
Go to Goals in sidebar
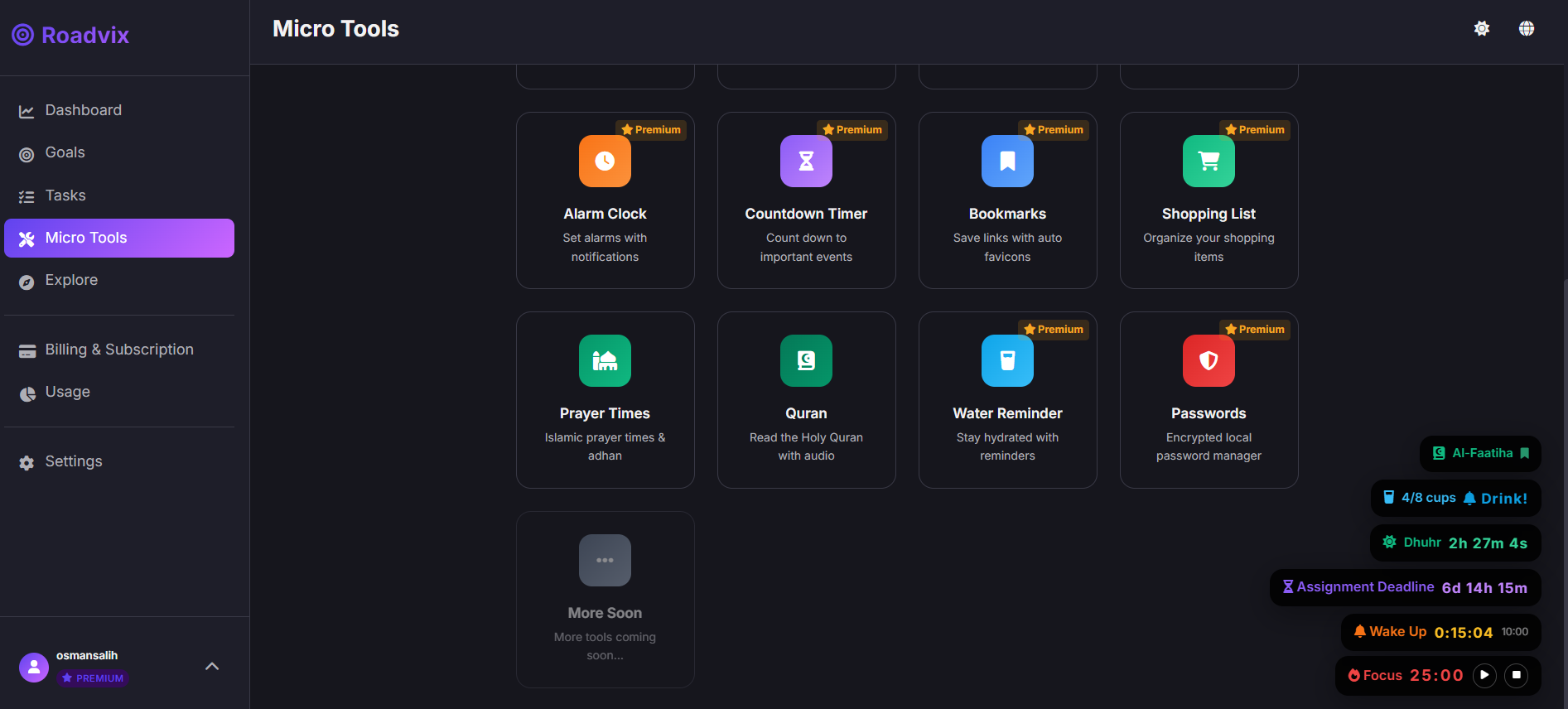tap(119, 152)
